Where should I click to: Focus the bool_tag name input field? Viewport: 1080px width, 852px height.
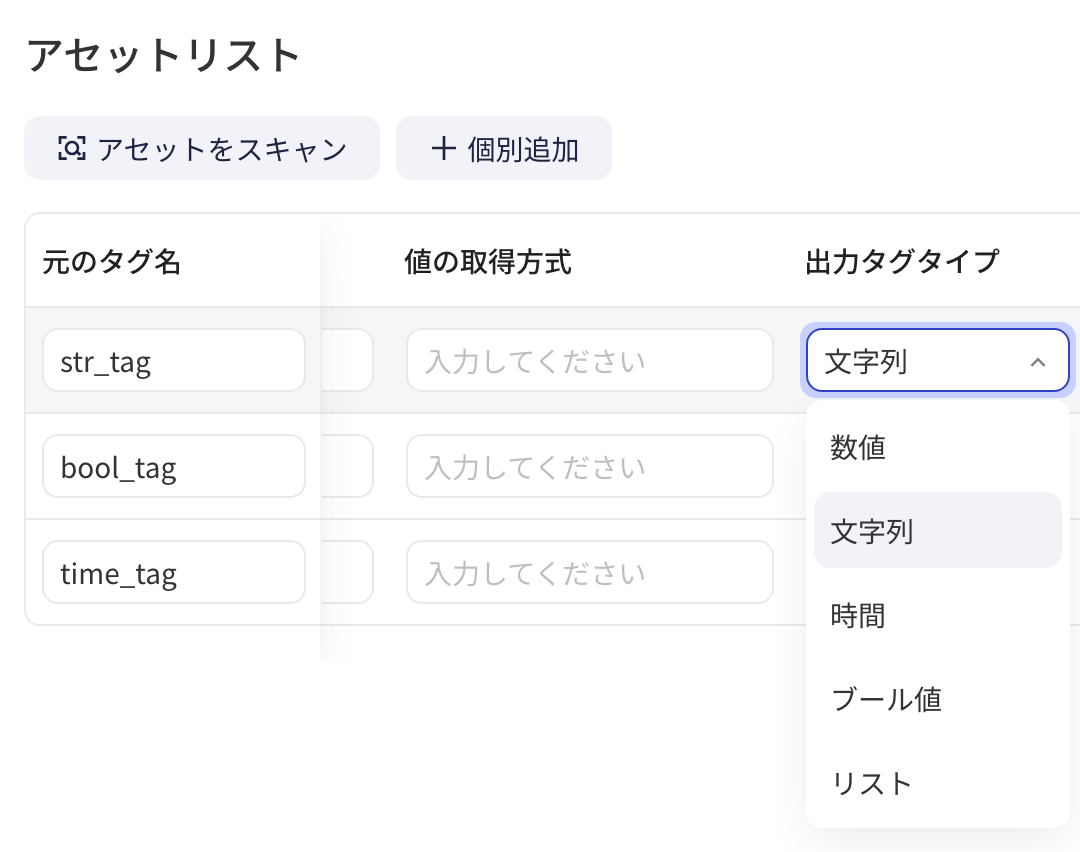pos(174,466)
